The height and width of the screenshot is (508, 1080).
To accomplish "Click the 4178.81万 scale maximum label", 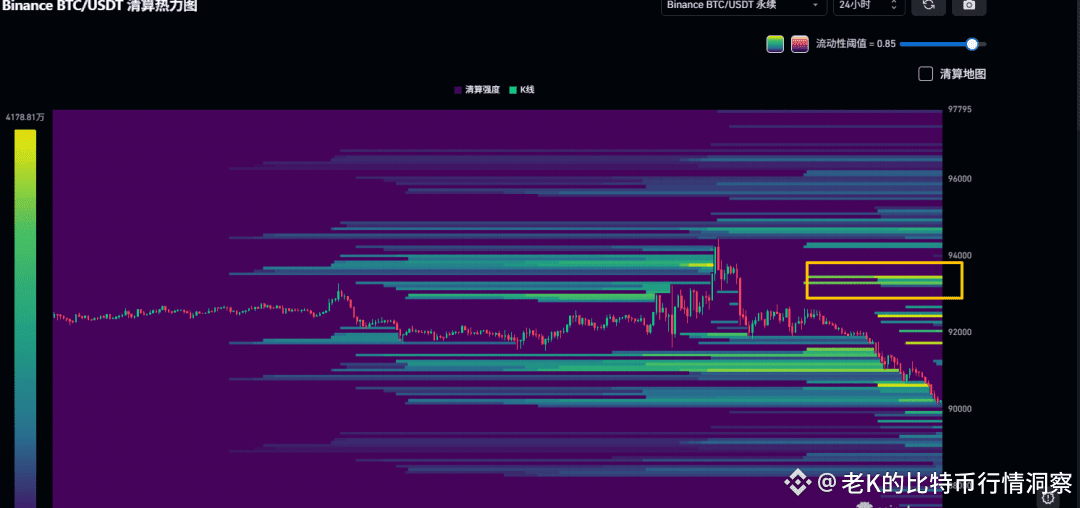I will point(25,118).
